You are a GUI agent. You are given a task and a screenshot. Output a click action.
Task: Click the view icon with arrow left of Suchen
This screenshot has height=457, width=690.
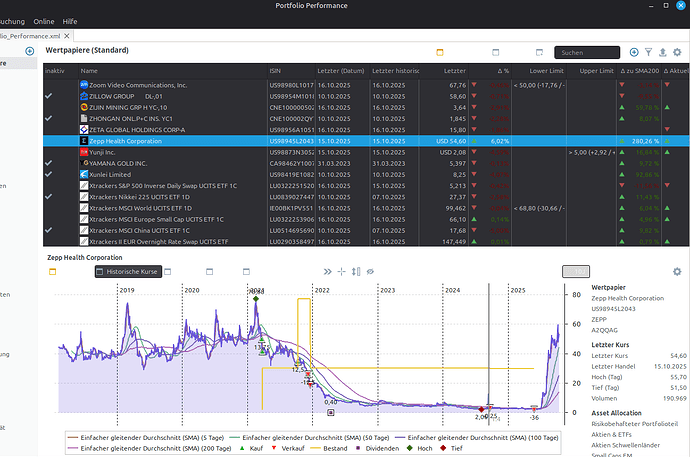pyautogui.click(x=539, y=52)
